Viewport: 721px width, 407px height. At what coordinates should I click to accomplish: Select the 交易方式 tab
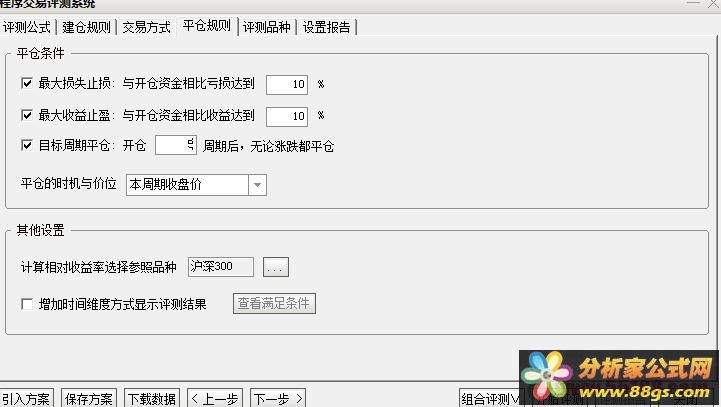pyautogui.click(x=146, y=27)
